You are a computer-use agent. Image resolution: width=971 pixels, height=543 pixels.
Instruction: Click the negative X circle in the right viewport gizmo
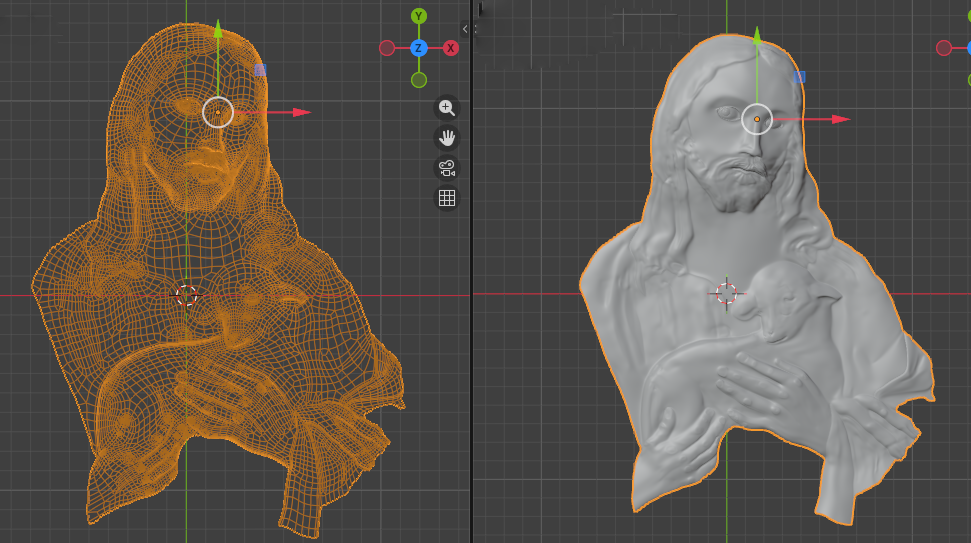944,48
